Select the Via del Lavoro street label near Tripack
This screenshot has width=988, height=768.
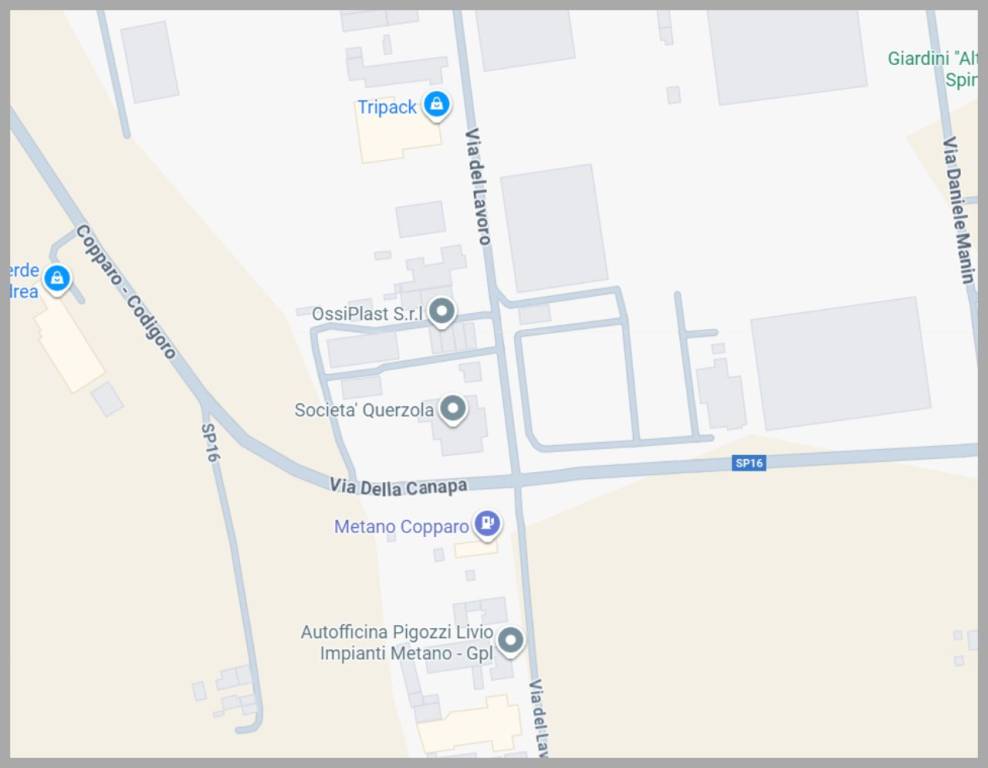[x=477, y=186]
